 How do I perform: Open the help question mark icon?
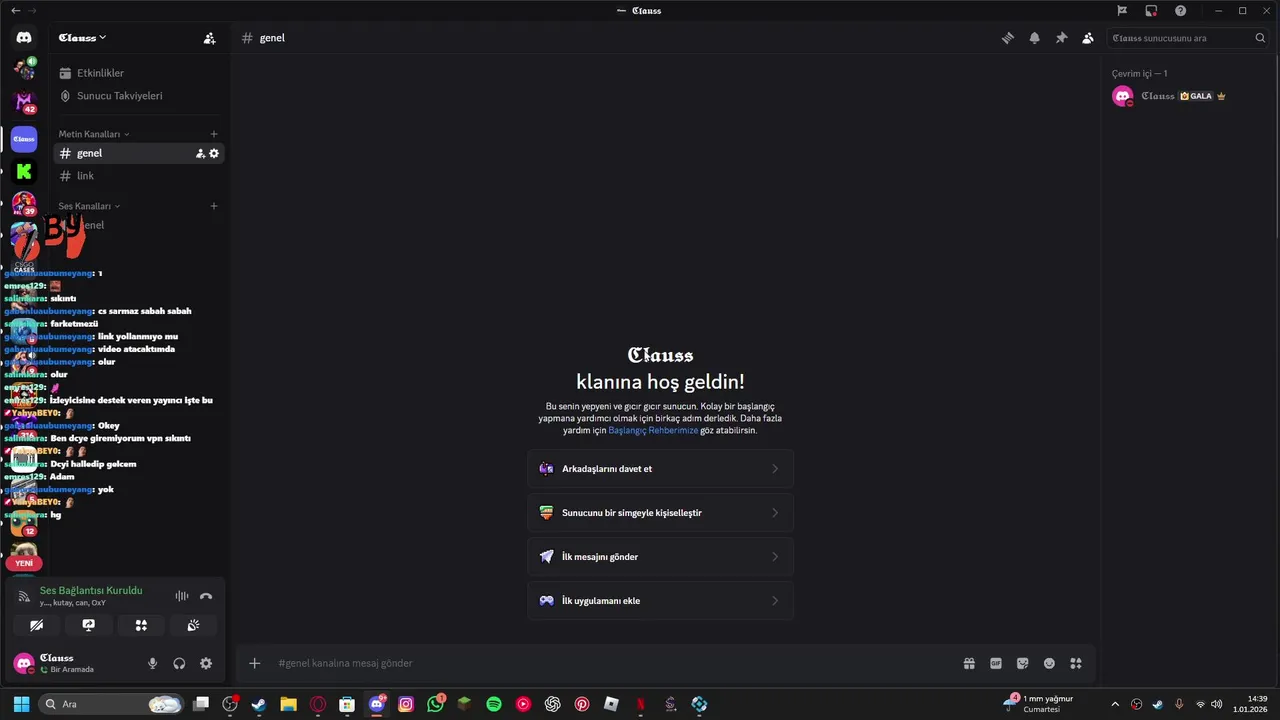[1181, 11]
